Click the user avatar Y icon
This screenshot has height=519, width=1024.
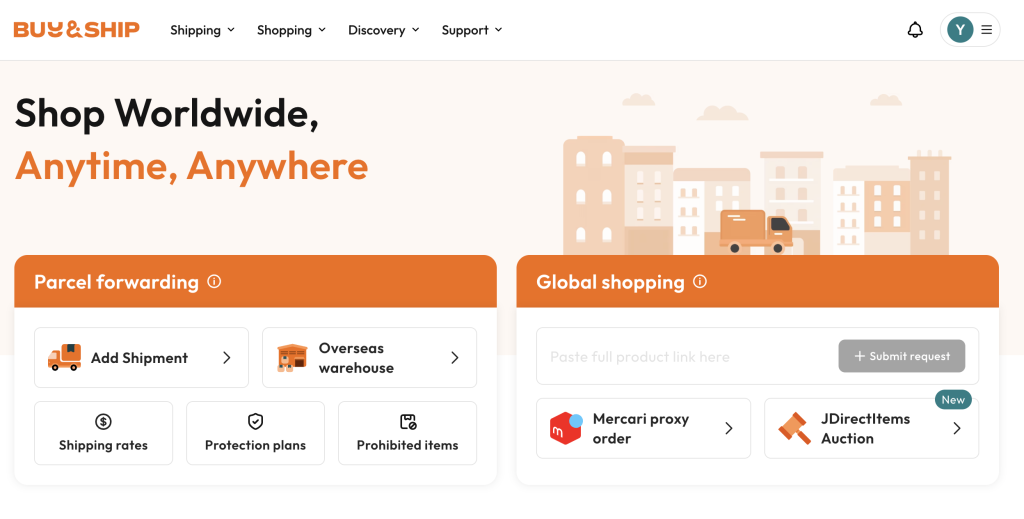960,30
